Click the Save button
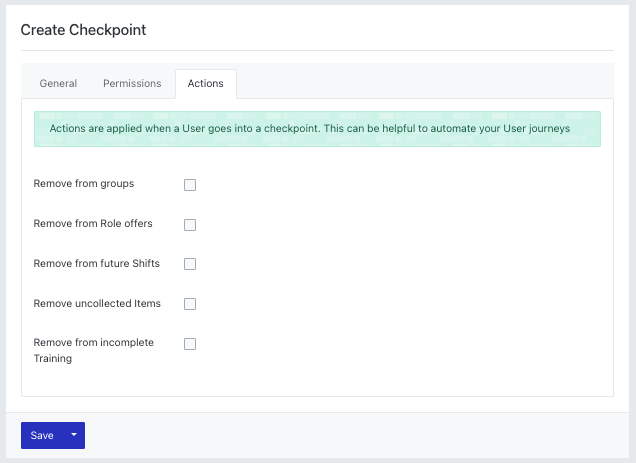The image size is (636, 463). (42, 435)
